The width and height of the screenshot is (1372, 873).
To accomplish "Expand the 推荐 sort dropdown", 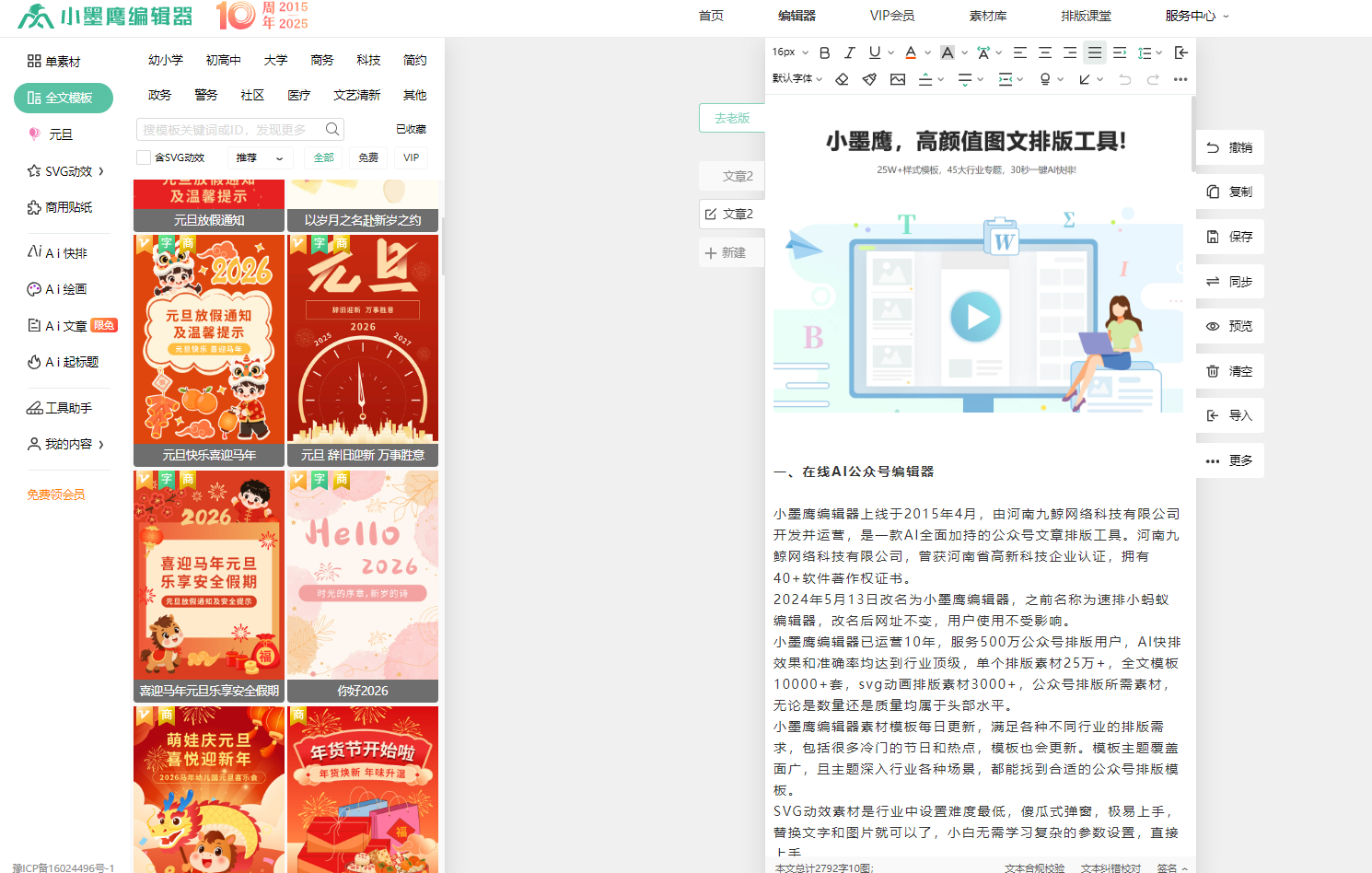I will pos(261,157).
